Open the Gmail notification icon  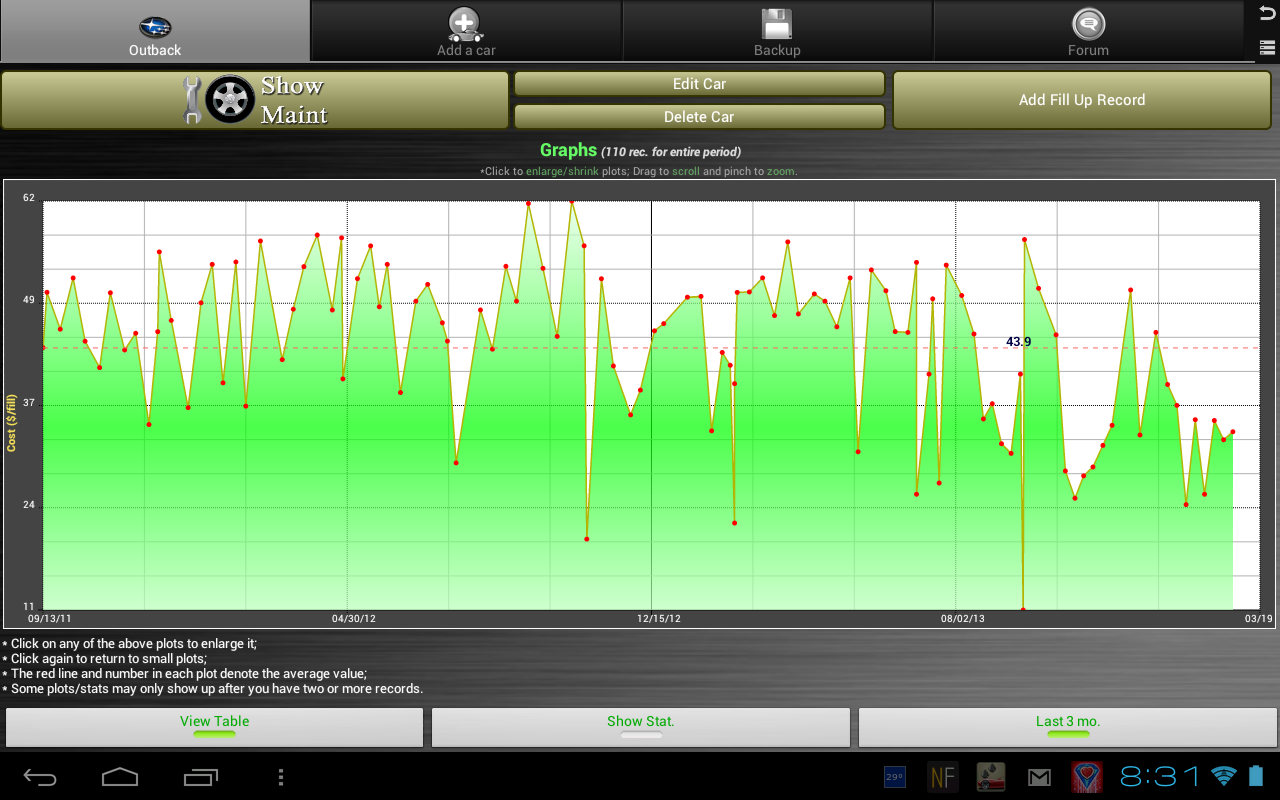pos(1040,777)
